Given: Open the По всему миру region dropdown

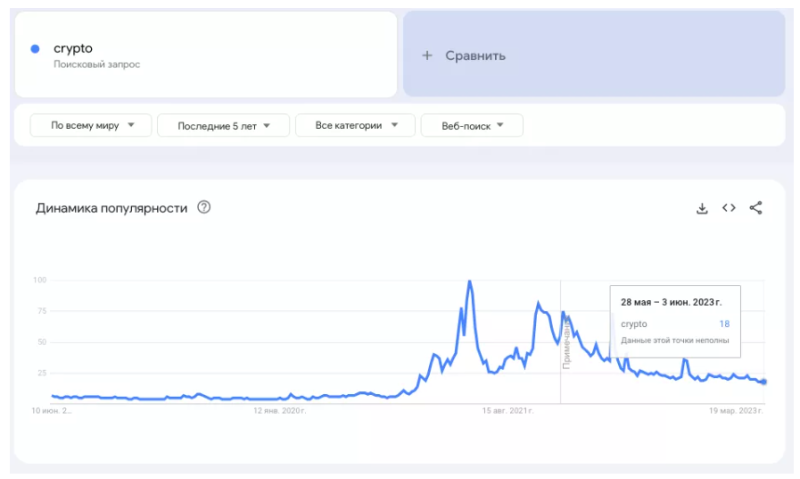Looking at the screenshot, I should coord(91,125).
